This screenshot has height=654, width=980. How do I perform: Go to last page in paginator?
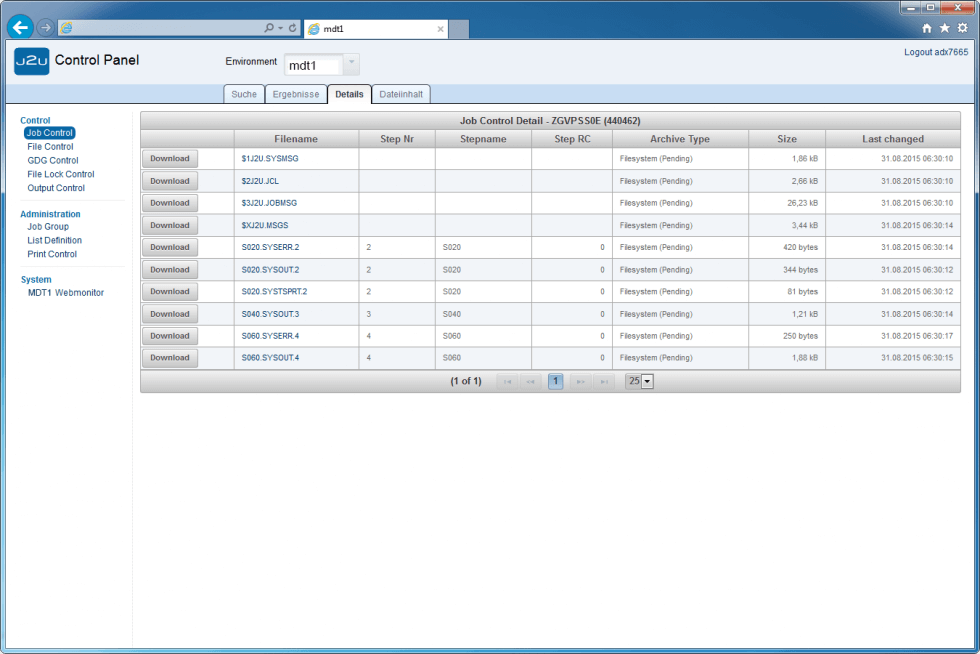604,381
